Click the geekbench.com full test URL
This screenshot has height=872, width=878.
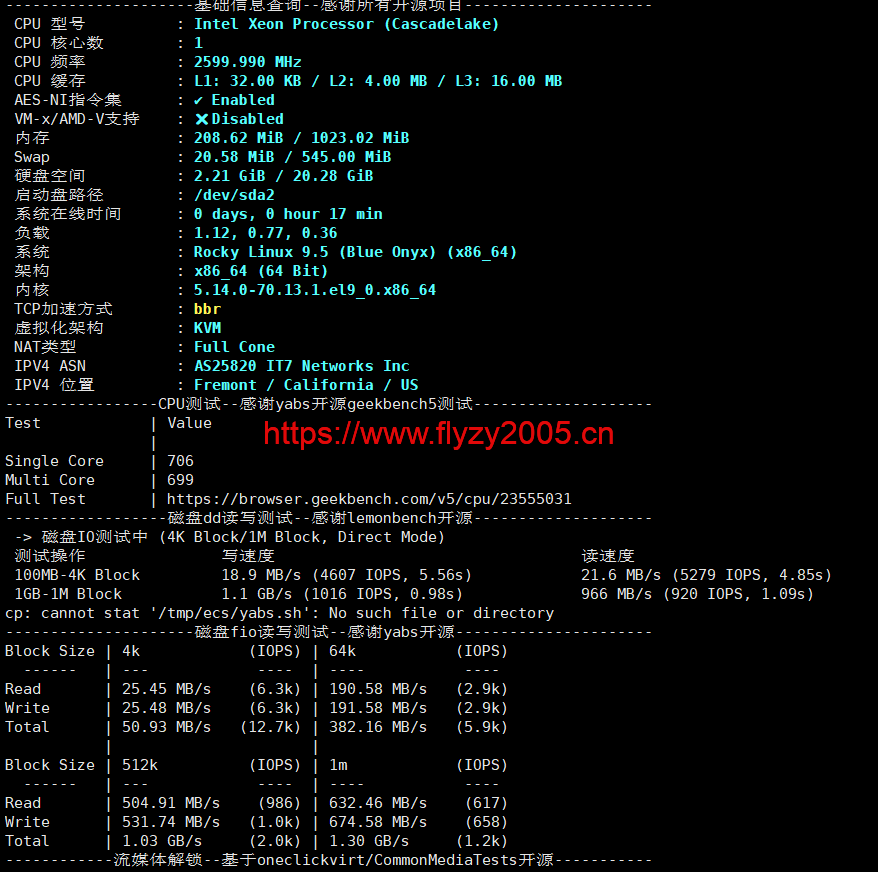[x=369, y=499]
